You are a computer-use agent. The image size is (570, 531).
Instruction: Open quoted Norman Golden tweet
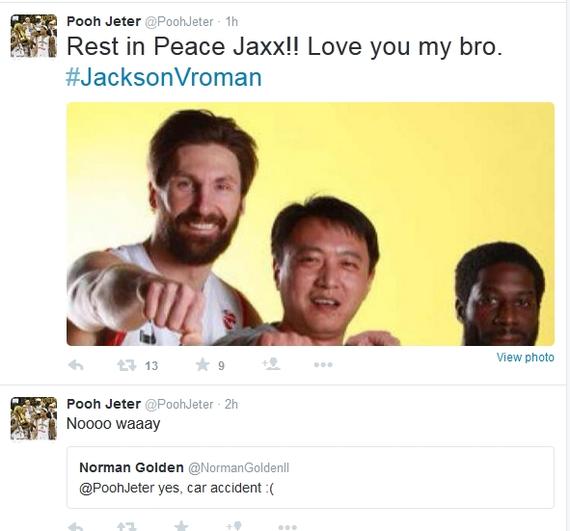pos(310,477)
